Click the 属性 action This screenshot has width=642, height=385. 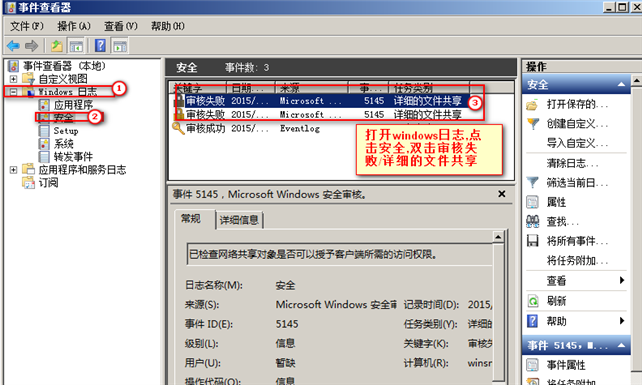coord(556,202)
